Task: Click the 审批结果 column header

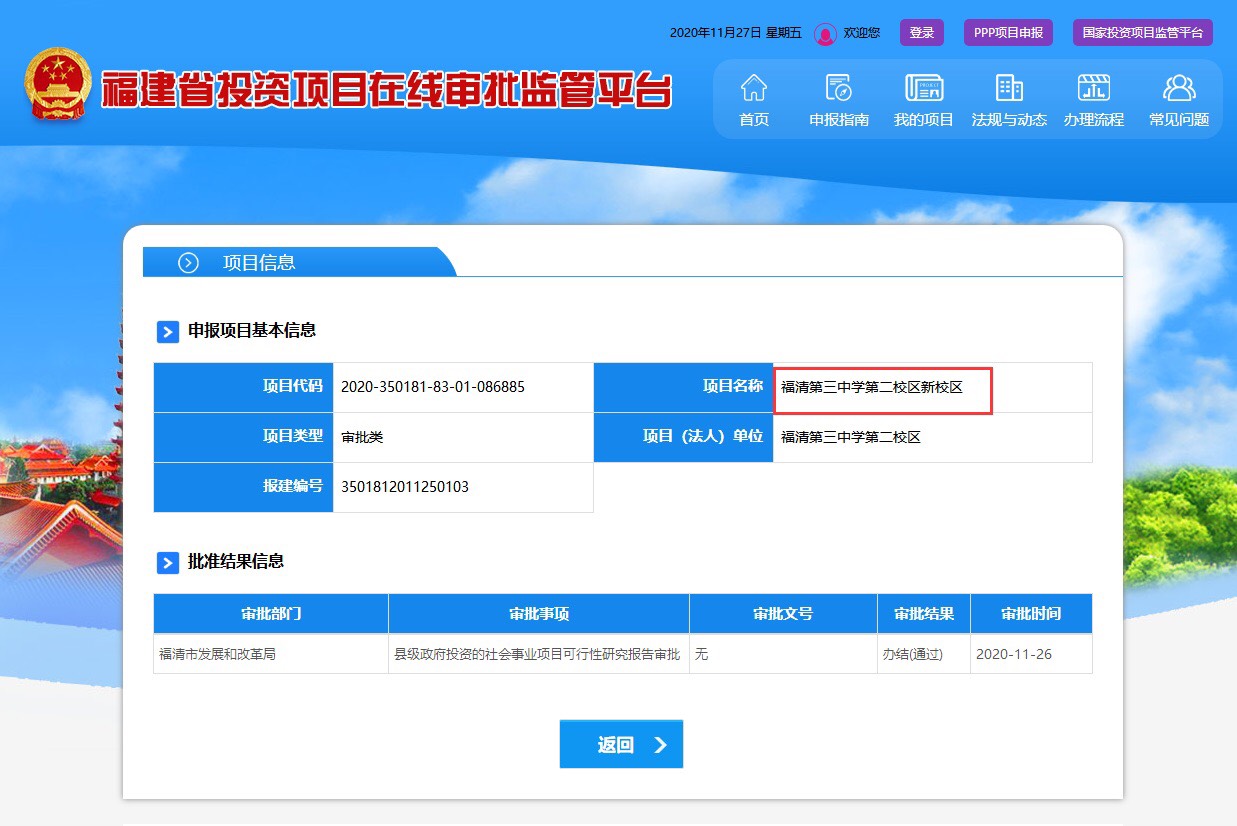Action: point(924,613)
